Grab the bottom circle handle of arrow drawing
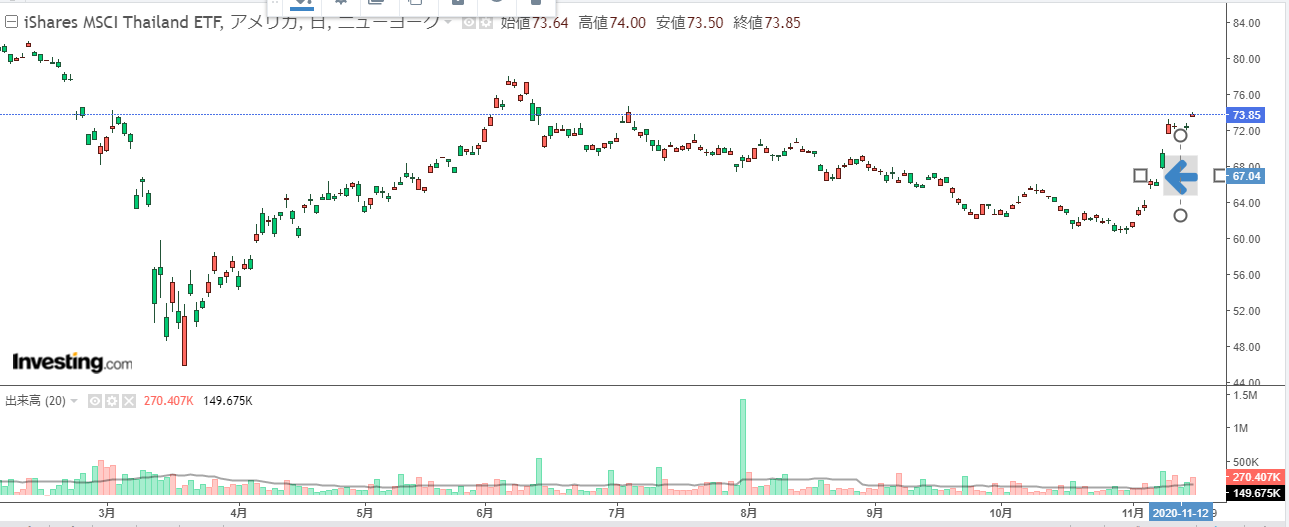The image size is (1289, 527). (x=1181, y=215)
